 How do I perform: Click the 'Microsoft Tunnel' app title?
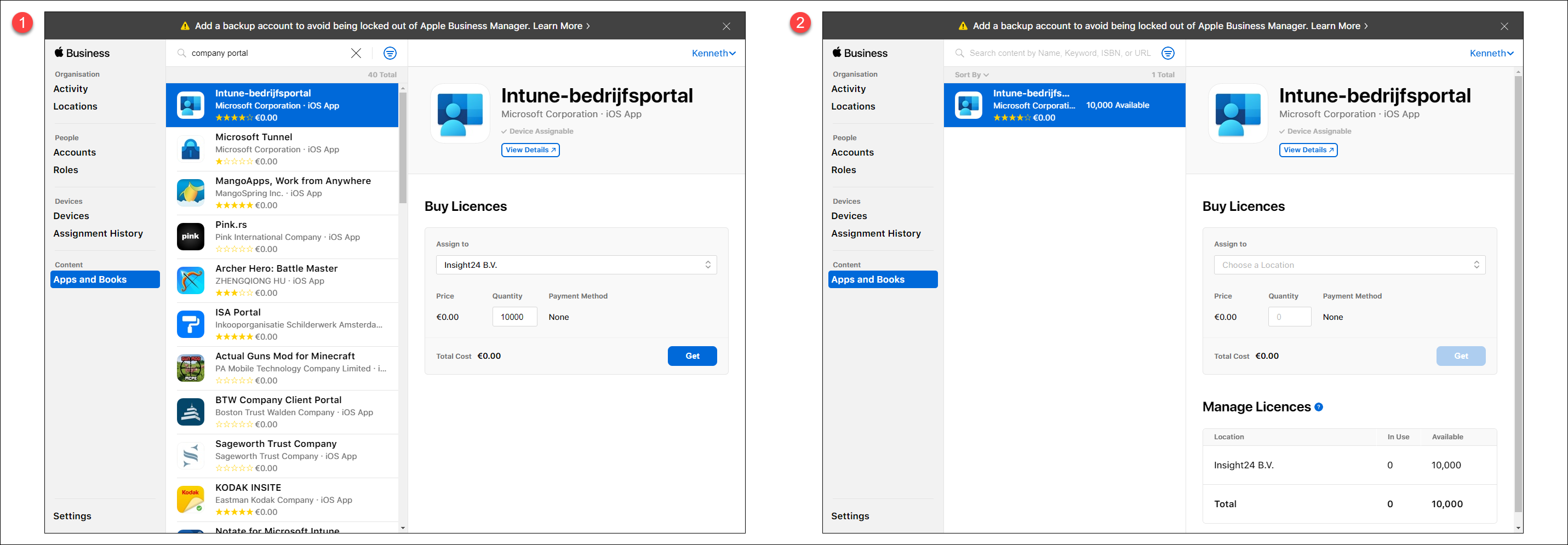click(x=254, y=137)
